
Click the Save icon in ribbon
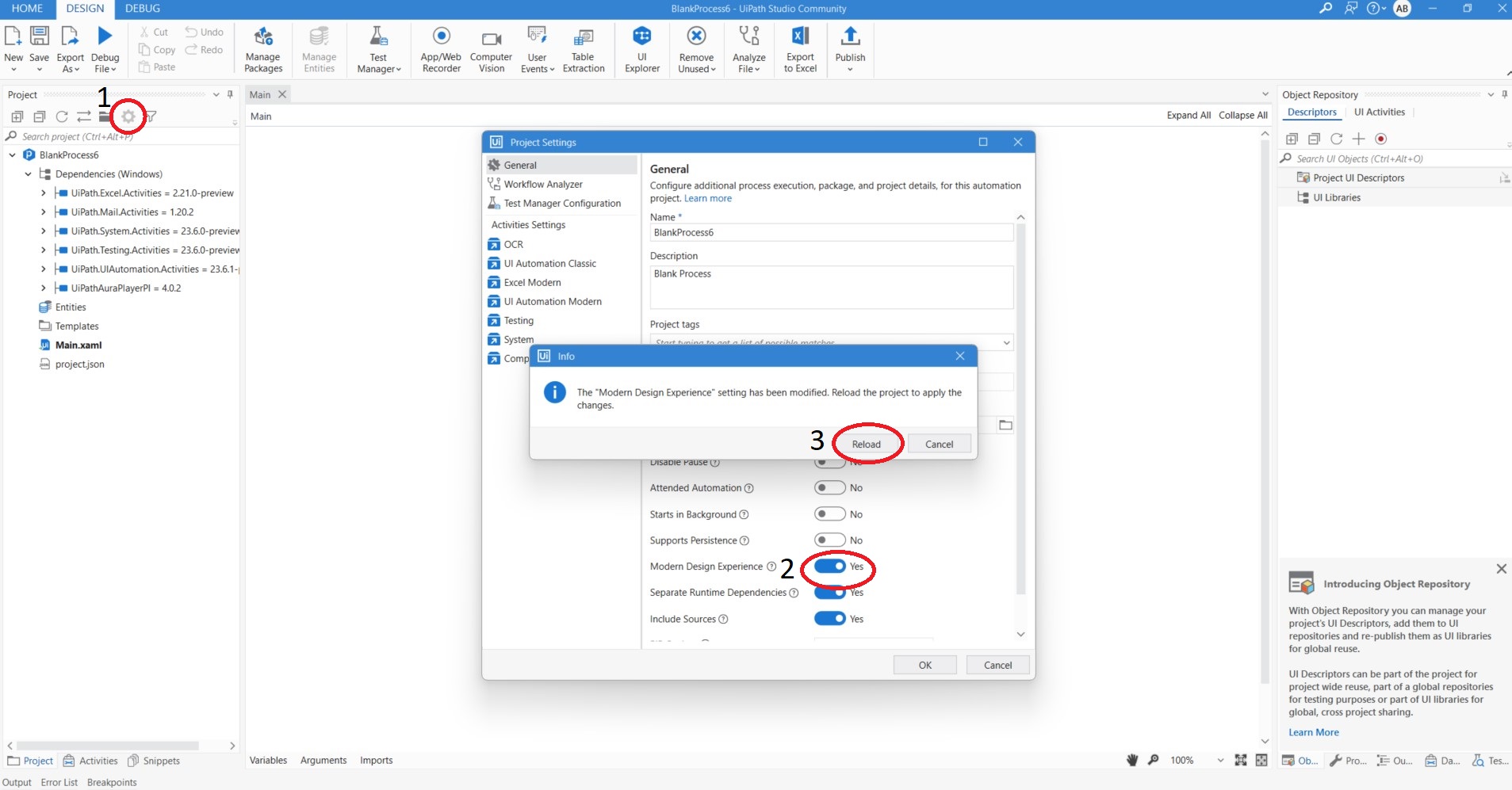tap(39, 36)
